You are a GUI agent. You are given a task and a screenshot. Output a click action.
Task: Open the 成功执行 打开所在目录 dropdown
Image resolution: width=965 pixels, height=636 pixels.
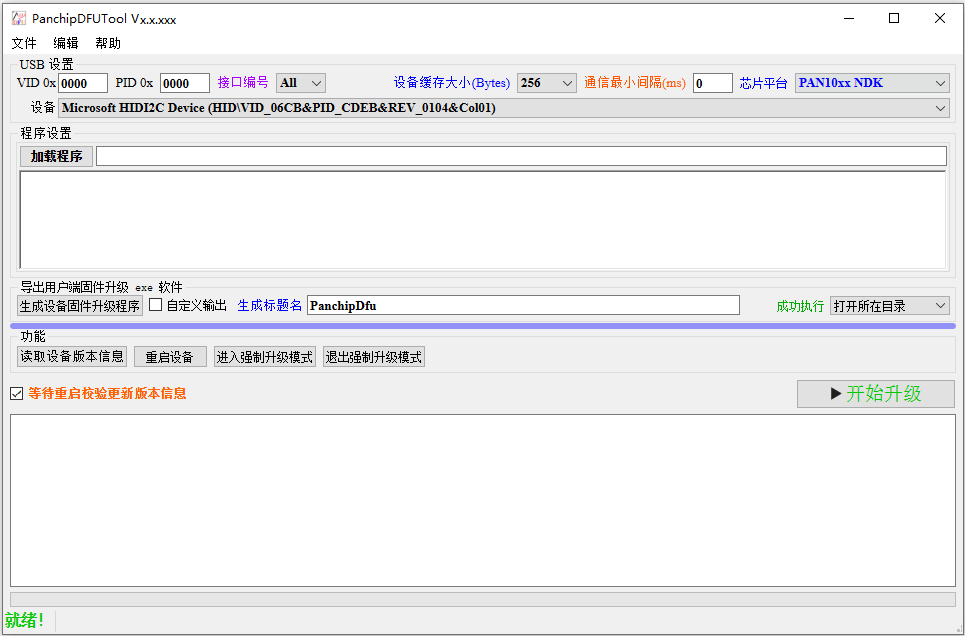[890, 305]
